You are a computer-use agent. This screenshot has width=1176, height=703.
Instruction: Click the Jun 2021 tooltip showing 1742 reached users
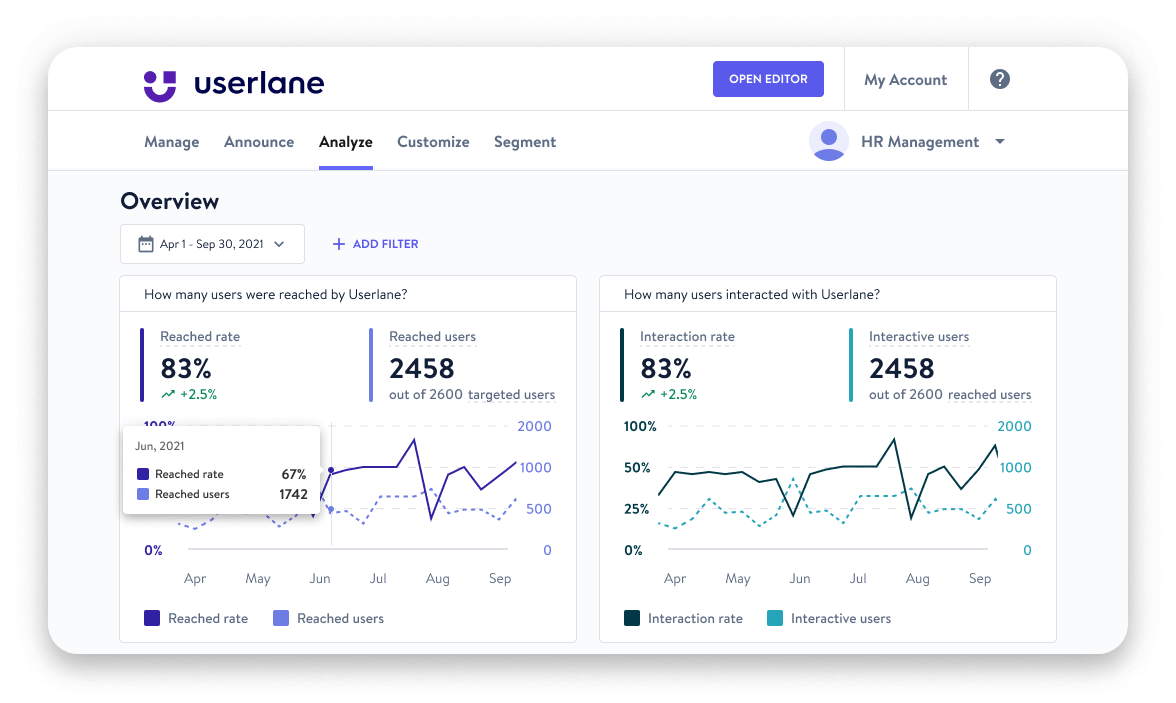(x=220, y=470)
